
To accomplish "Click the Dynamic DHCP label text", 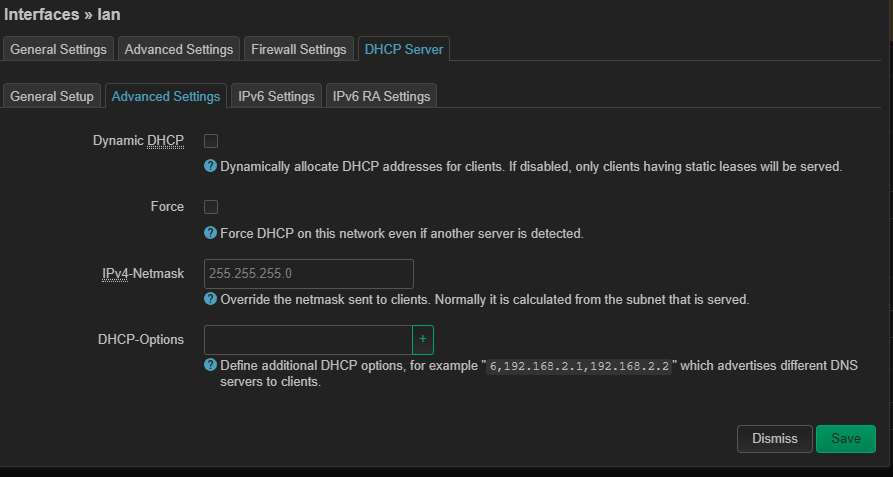I will (x=138, y=141).
